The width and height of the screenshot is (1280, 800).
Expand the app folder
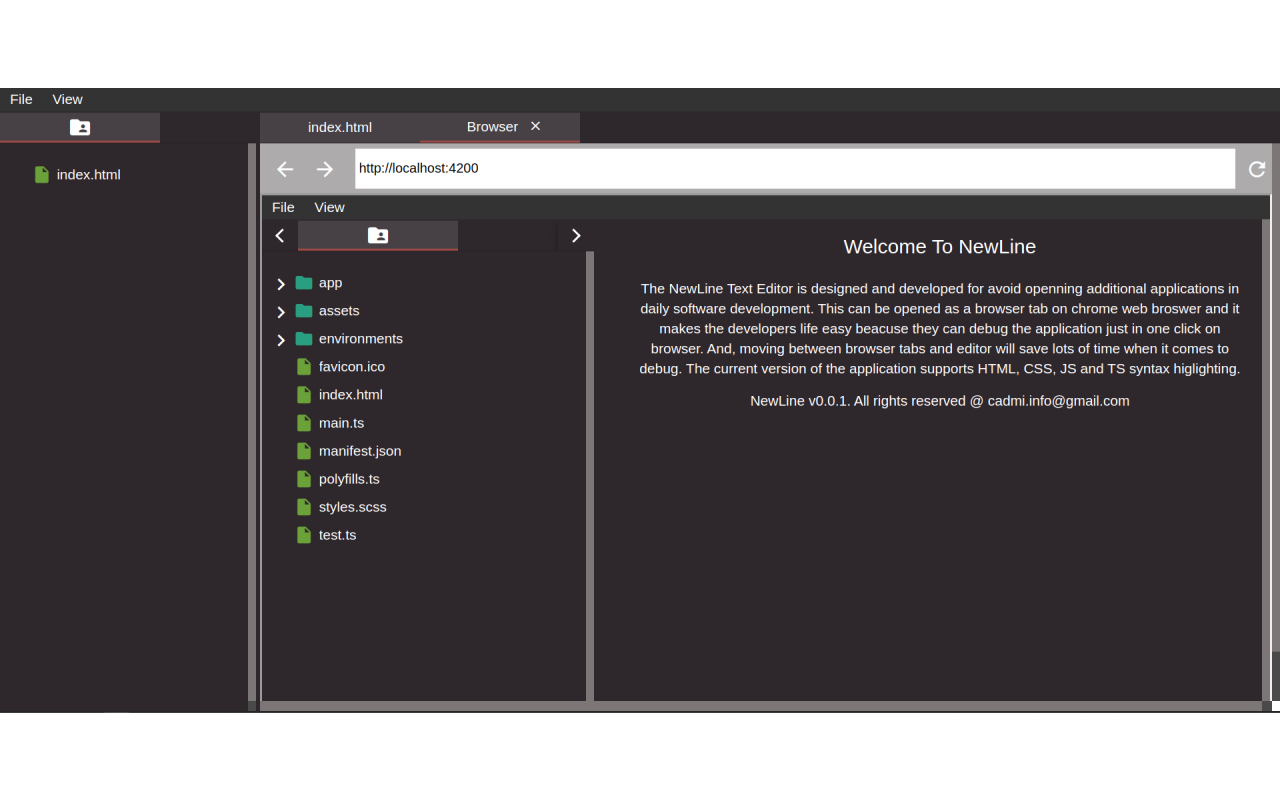281,284
